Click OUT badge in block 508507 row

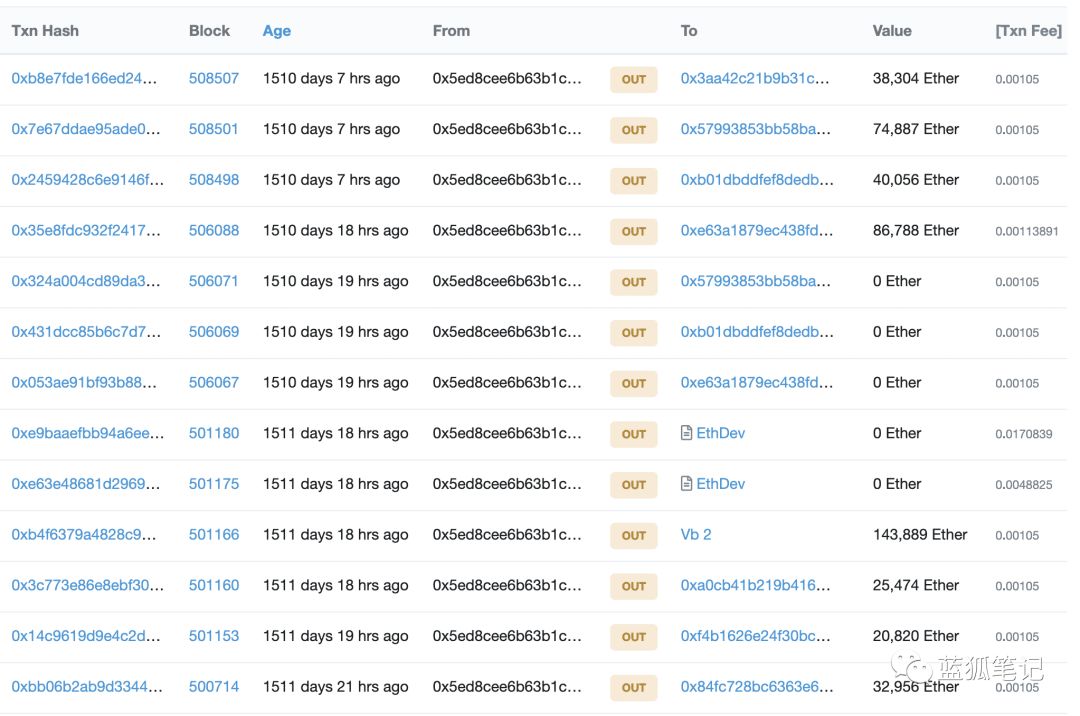point(633,79)
